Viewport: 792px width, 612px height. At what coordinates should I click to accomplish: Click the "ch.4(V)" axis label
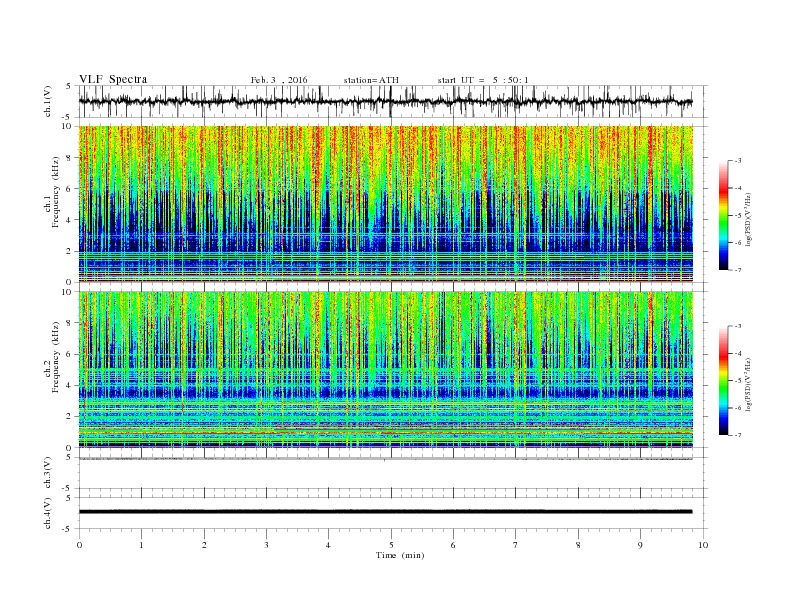coord(48,514)
